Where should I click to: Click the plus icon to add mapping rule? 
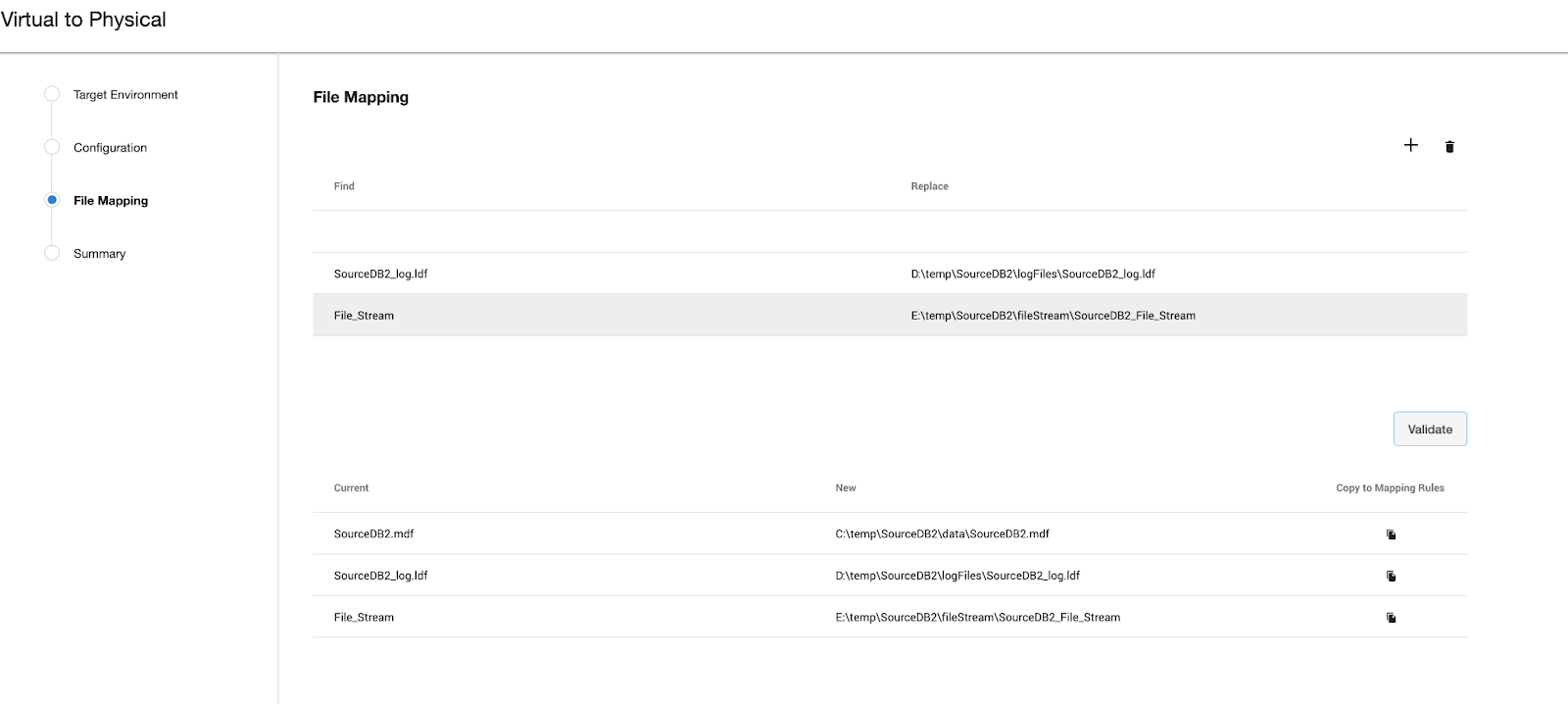(x=1410, y=145)
